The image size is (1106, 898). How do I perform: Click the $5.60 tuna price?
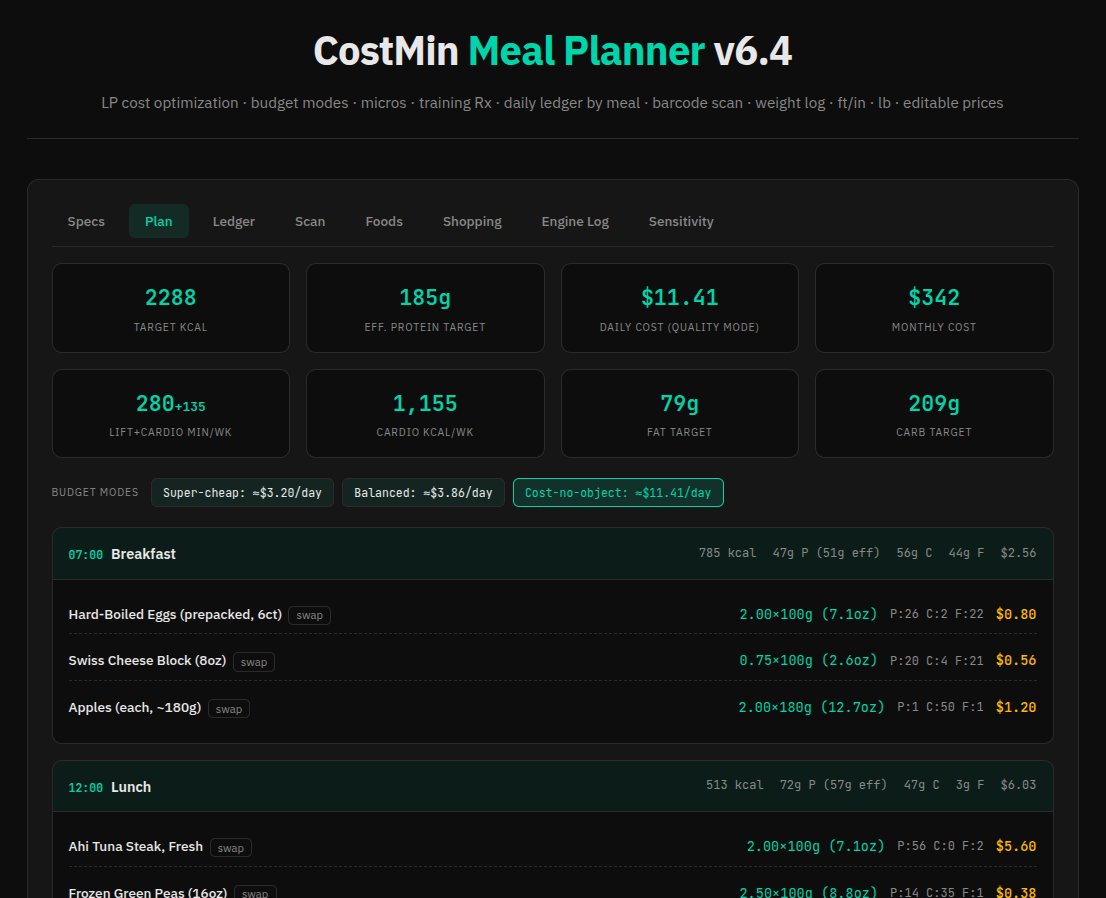[x=1016, y=846]
